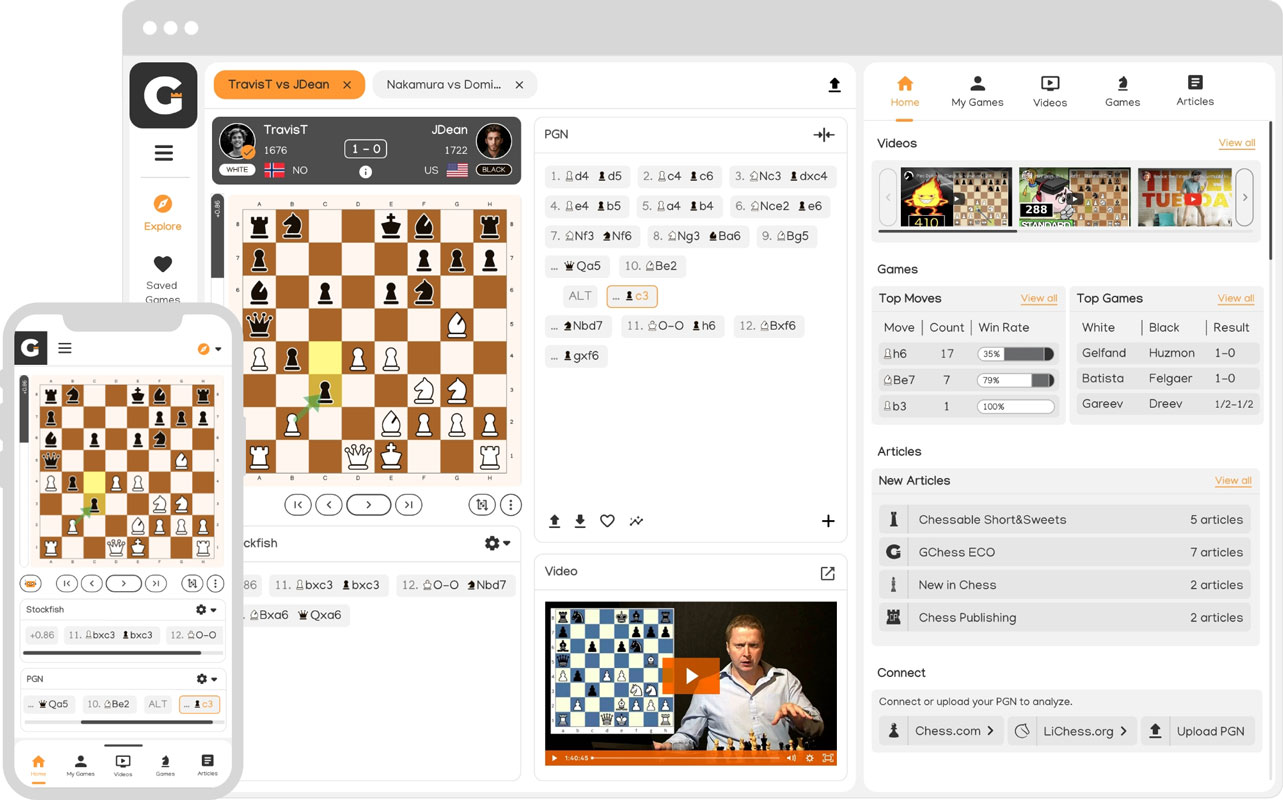Play the video with the orange play button
The width and height of the screenshot is (1283, 800).
point(691,675)
